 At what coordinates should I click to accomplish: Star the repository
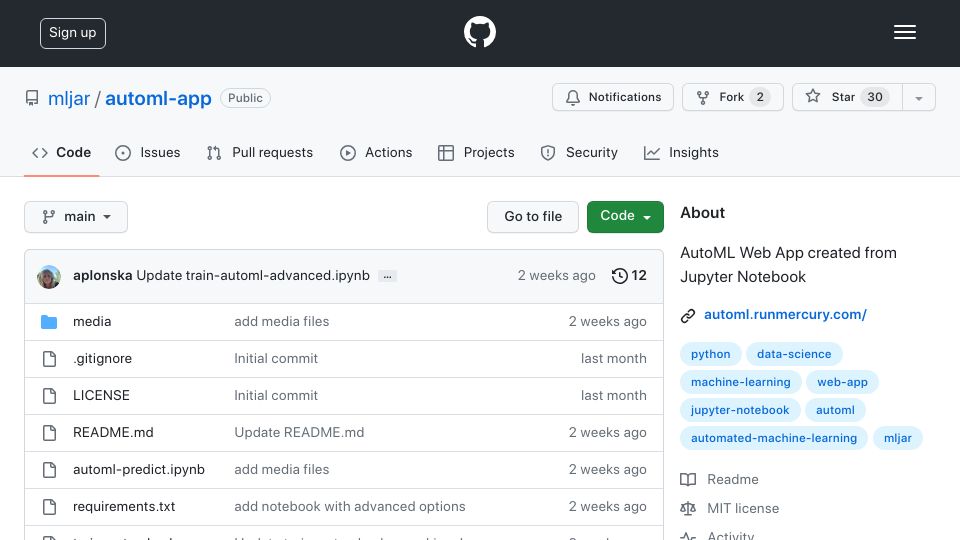pyautogui.click(x=847, y=97)
